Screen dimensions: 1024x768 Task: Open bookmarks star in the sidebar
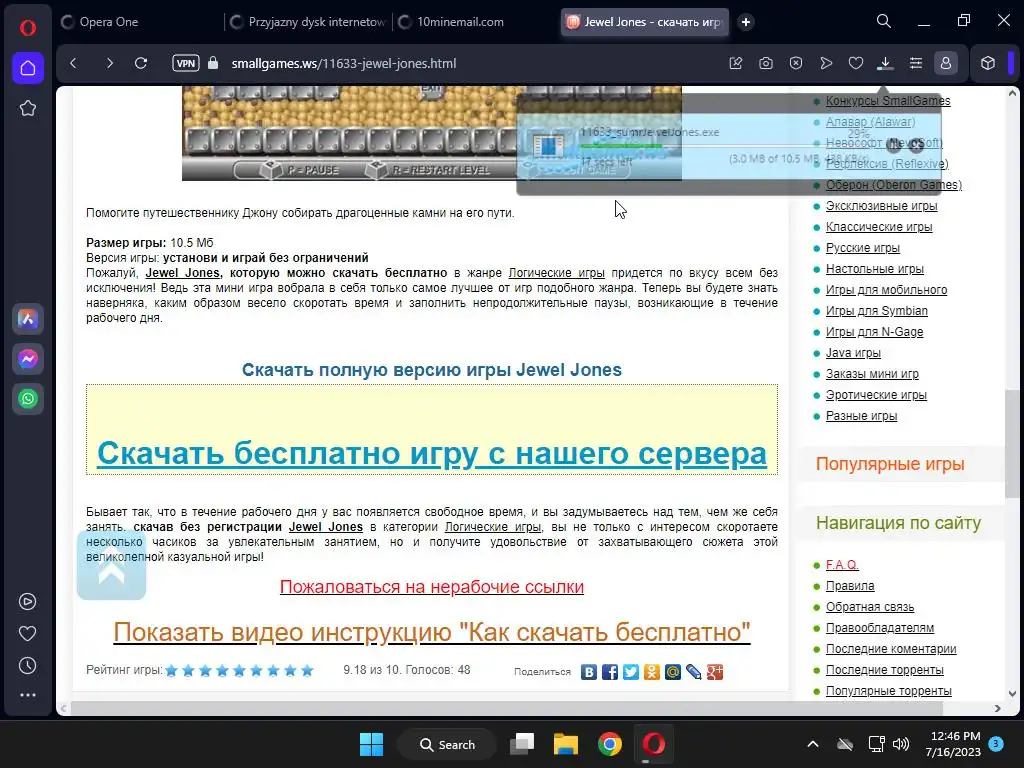tap(27, 108)
